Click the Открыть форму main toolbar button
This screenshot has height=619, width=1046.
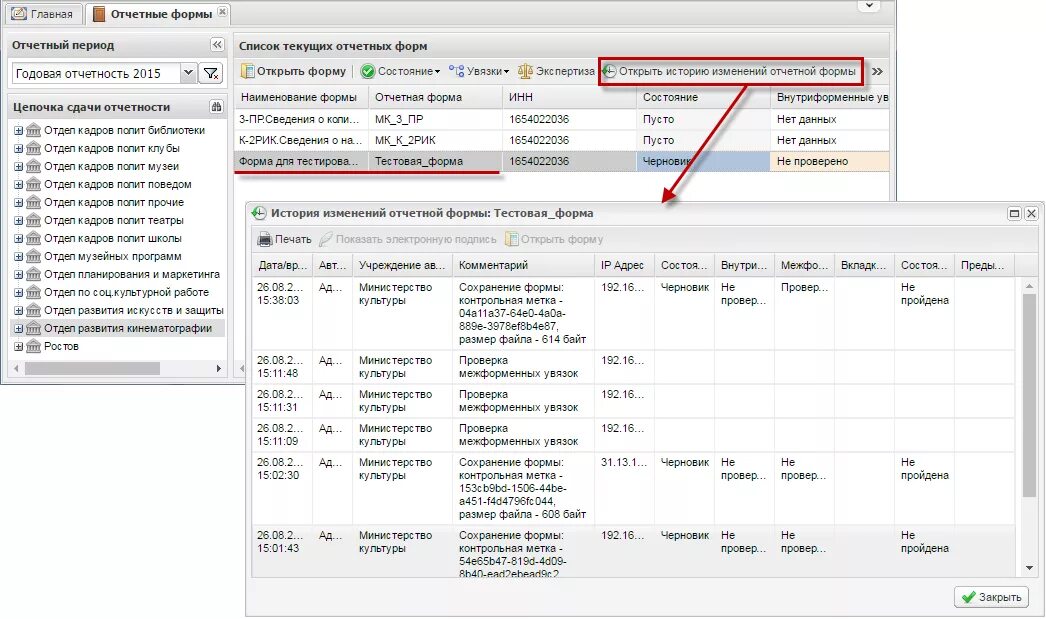pyautogui.click(x=294, y=71)
